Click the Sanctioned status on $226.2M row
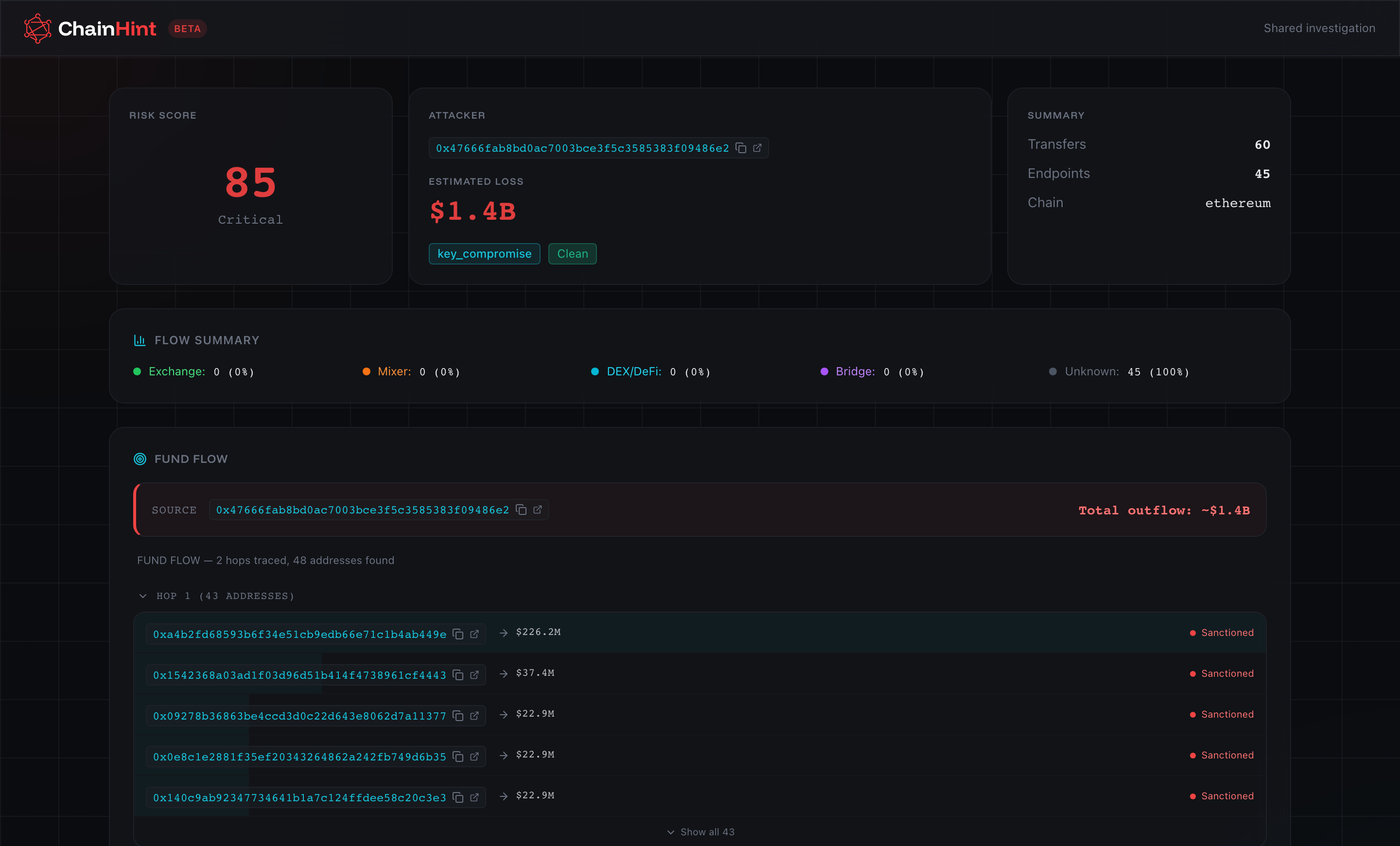 (x=1222, y=633)
